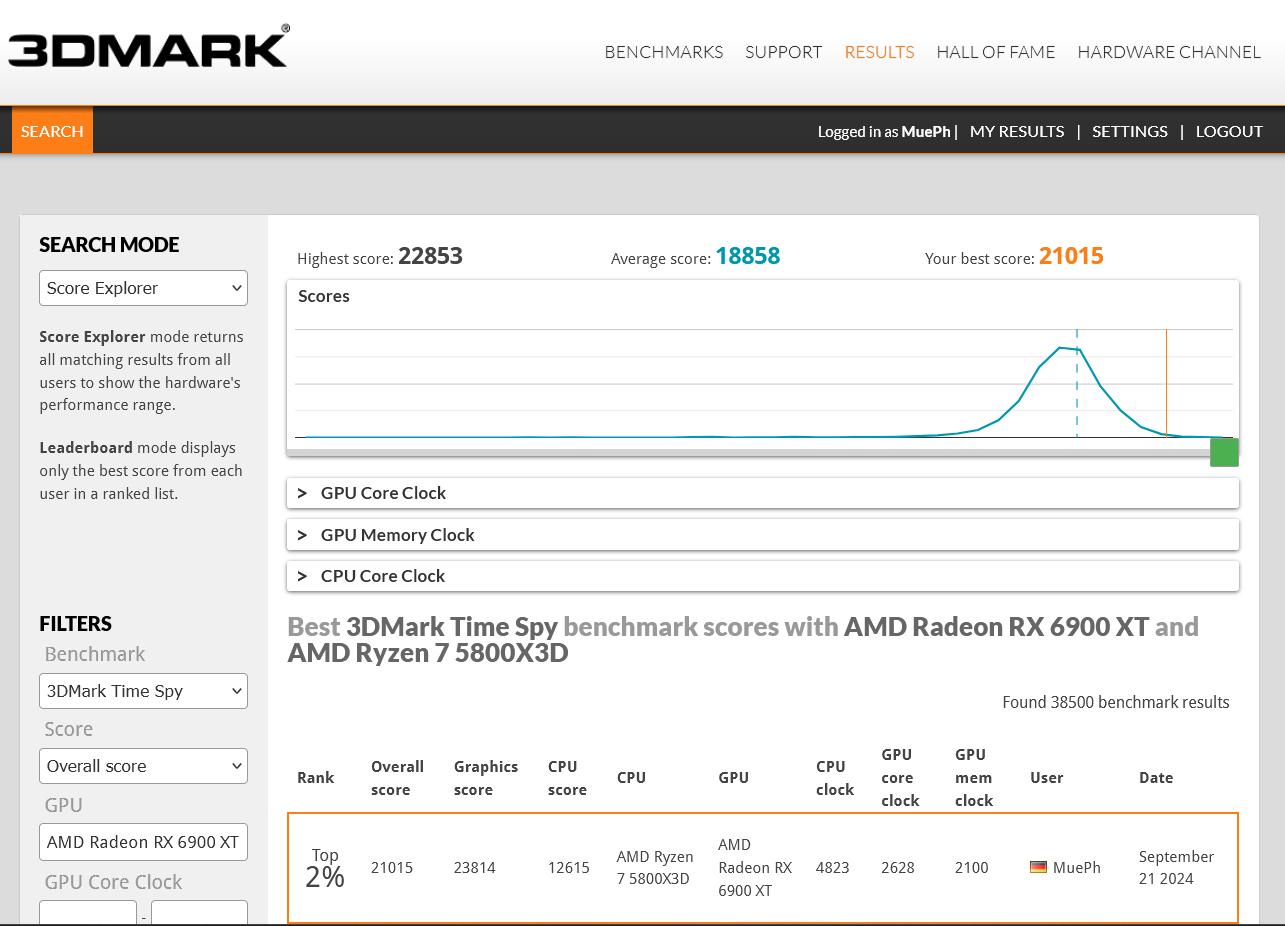
Task: Expand the GPU Memory Clock section
Action: point(762,535)
